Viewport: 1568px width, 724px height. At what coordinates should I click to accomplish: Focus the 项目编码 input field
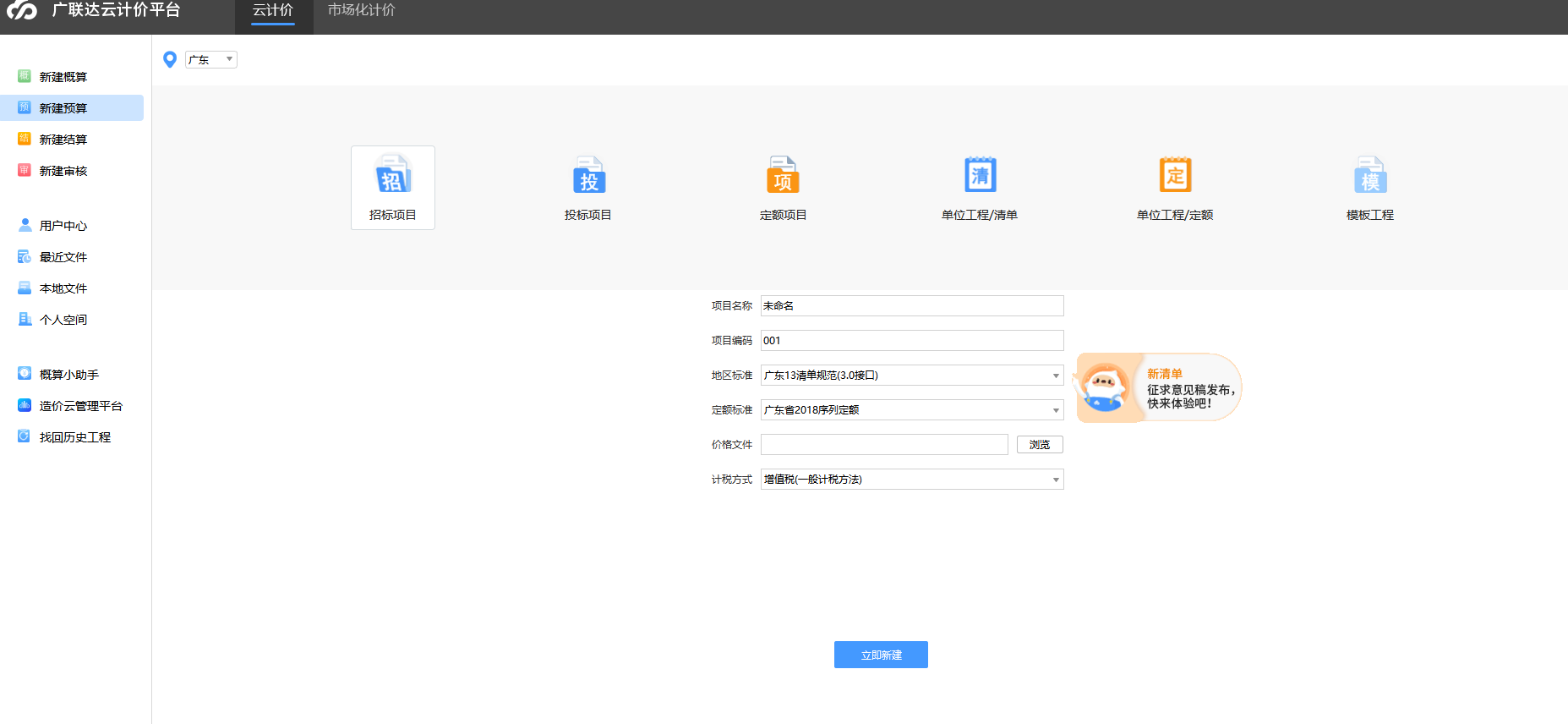(912, 341)
